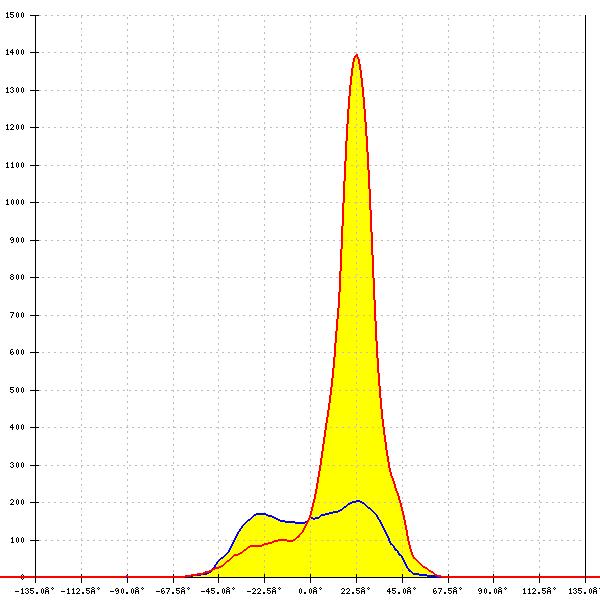Viewport: 600px width, 600px height.
Task: Click the y-axis label 1100
Action: (x=15, y=165)
